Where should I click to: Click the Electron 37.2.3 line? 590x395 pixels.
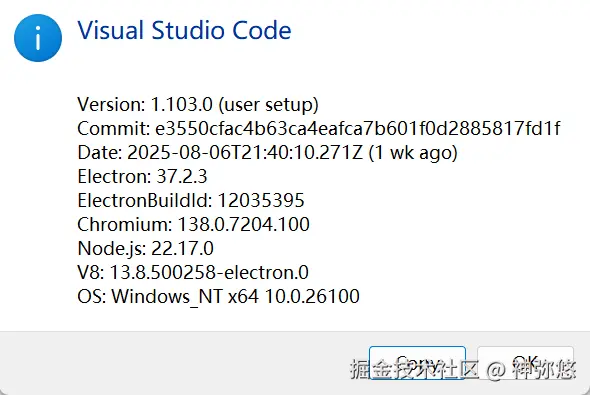(x=142, y=176)
